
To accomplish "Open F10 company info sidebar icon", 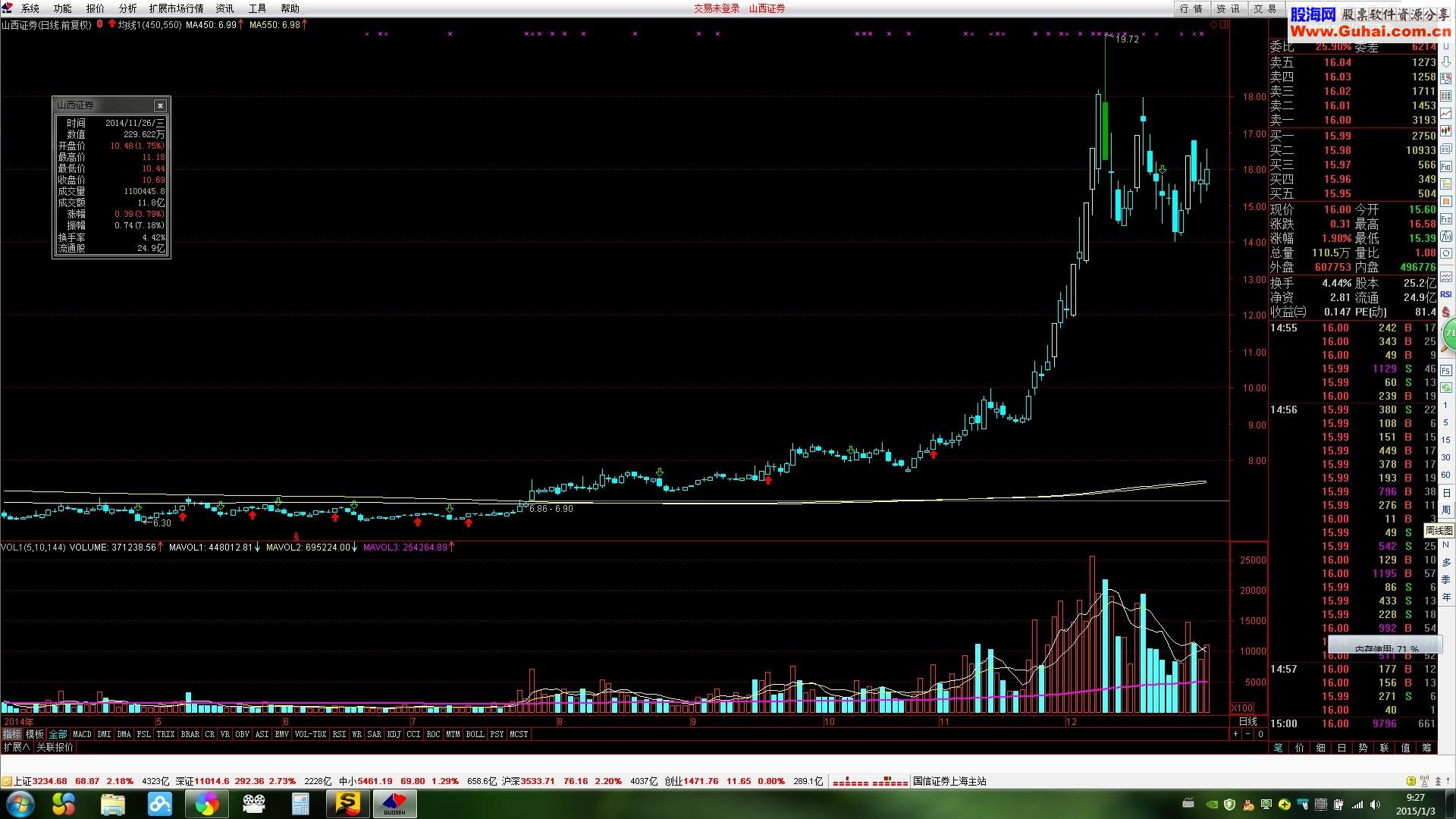I will click(x=1446, y=167).
